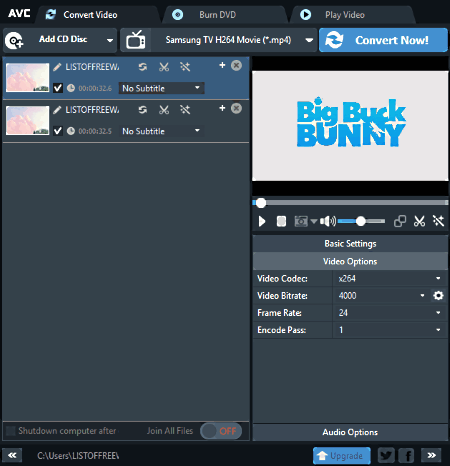Click the AVC logo icon
This screenshot has height=466, width=450.
pos(19,13)
